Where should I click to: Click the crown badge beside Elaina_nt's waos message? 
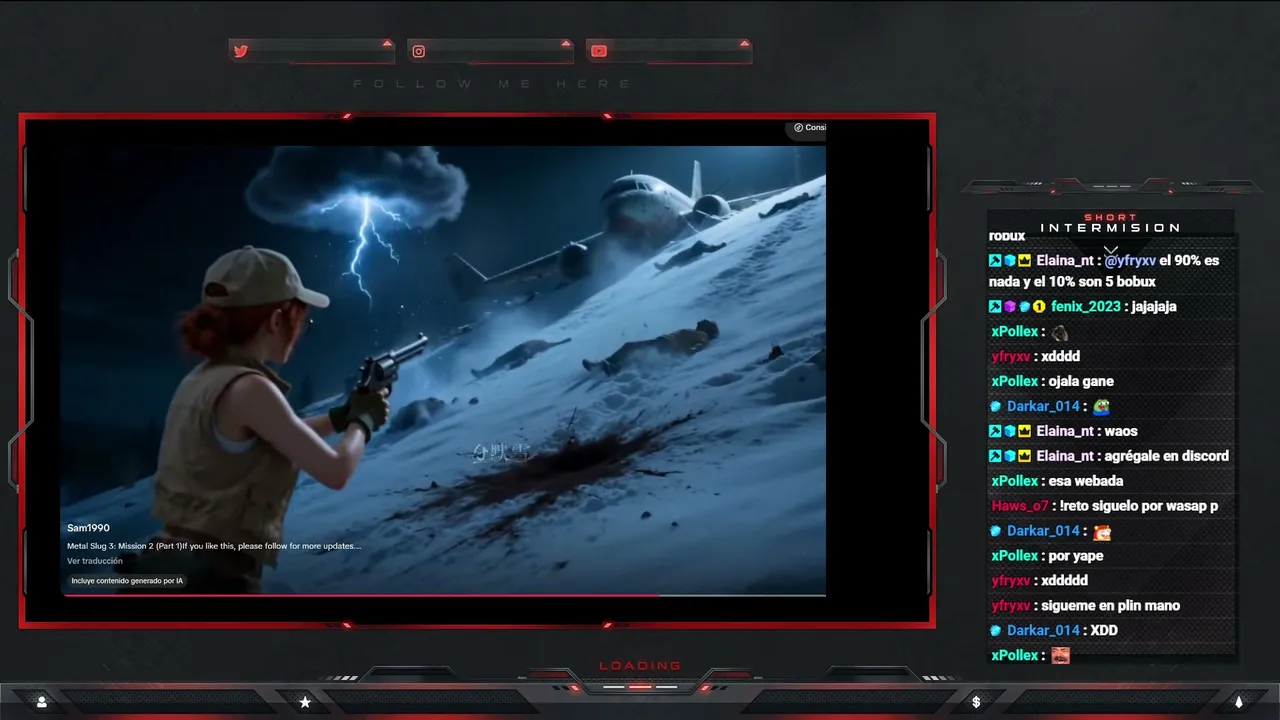[x=1024, y=431]
